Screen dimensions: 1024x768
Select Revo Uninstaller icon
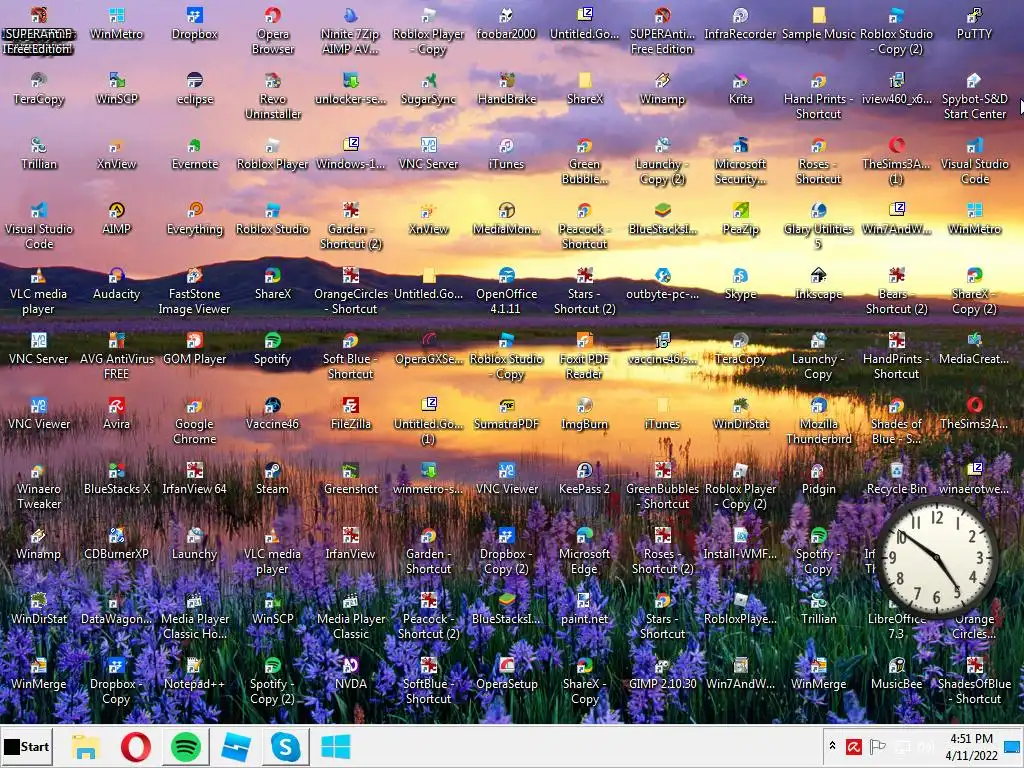click(x=272, y=97)
